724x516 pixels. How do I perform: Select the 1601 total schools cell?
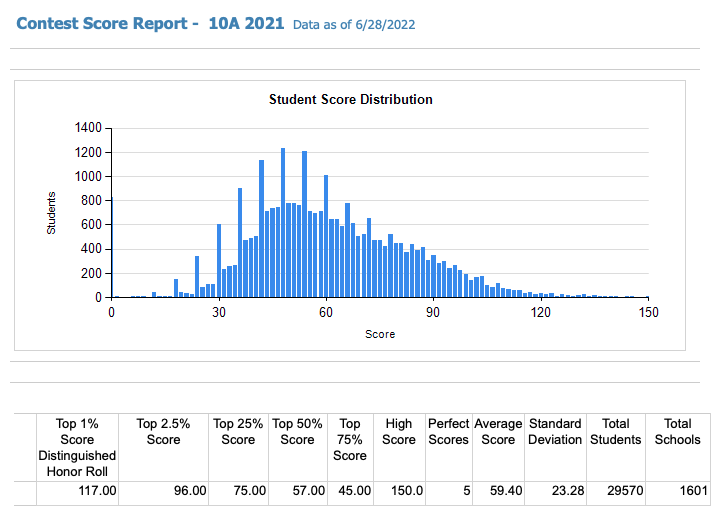pos(677,493)
